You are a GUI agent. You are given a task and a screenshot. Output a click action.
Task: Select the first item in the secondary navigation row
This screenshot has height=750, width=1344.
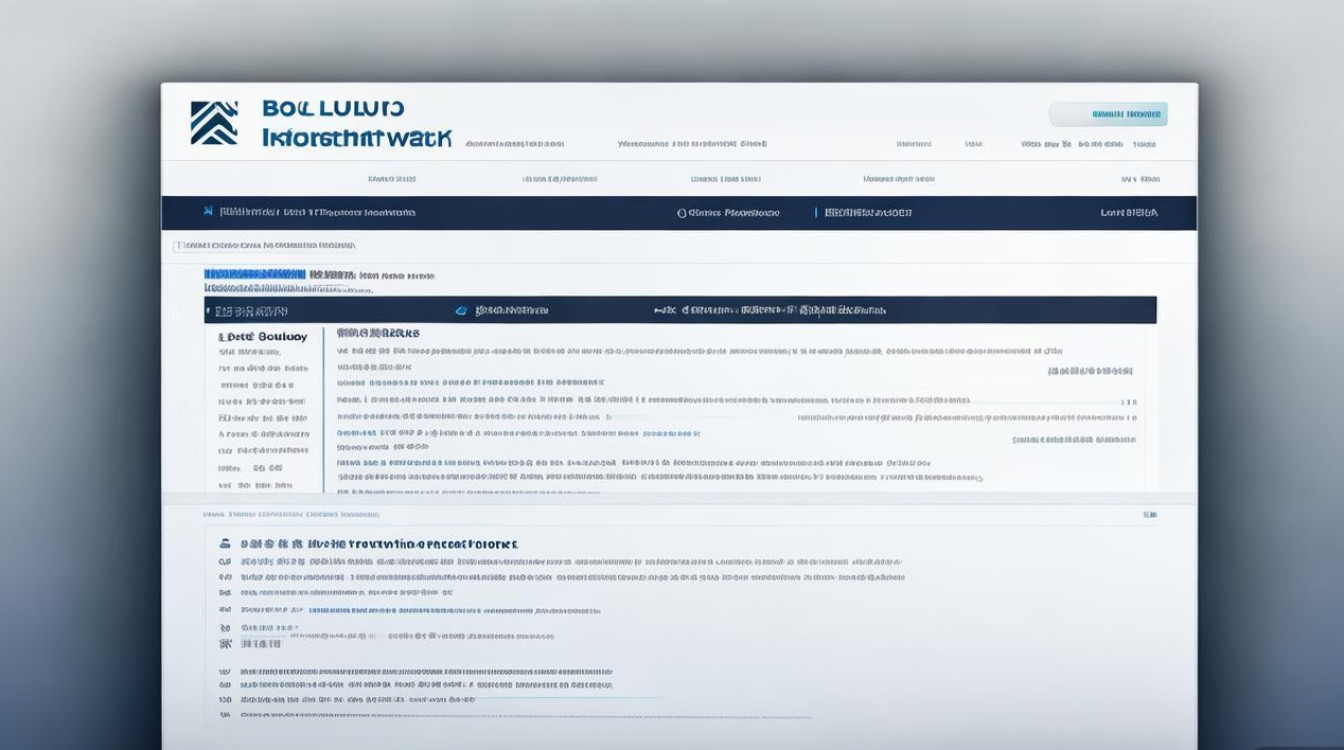point(391,179)
